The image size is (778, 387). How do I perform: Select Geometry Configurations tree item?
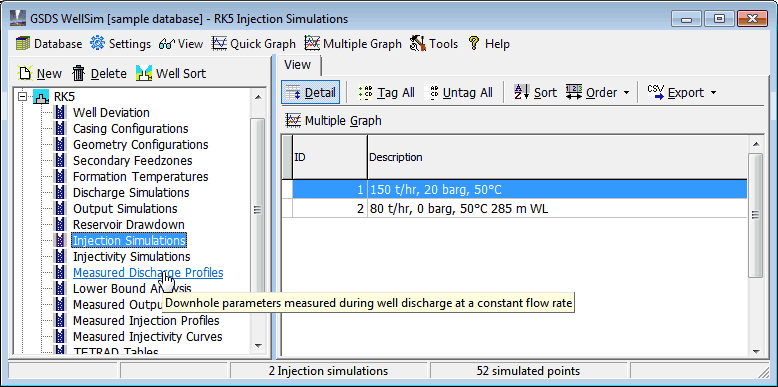140,145
